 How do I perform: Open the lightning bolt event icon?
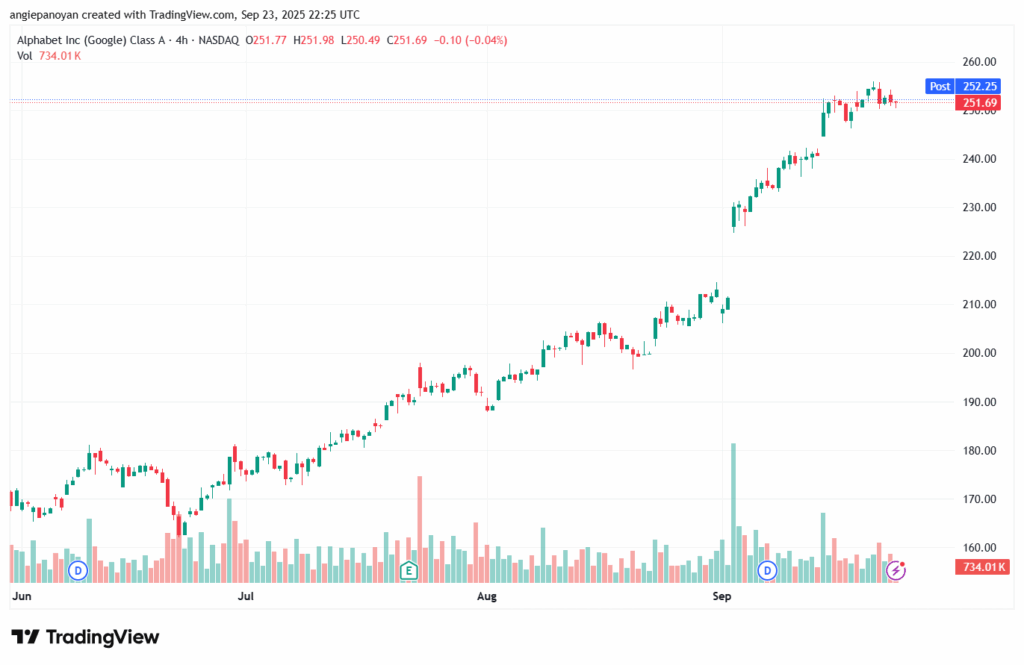898,570
